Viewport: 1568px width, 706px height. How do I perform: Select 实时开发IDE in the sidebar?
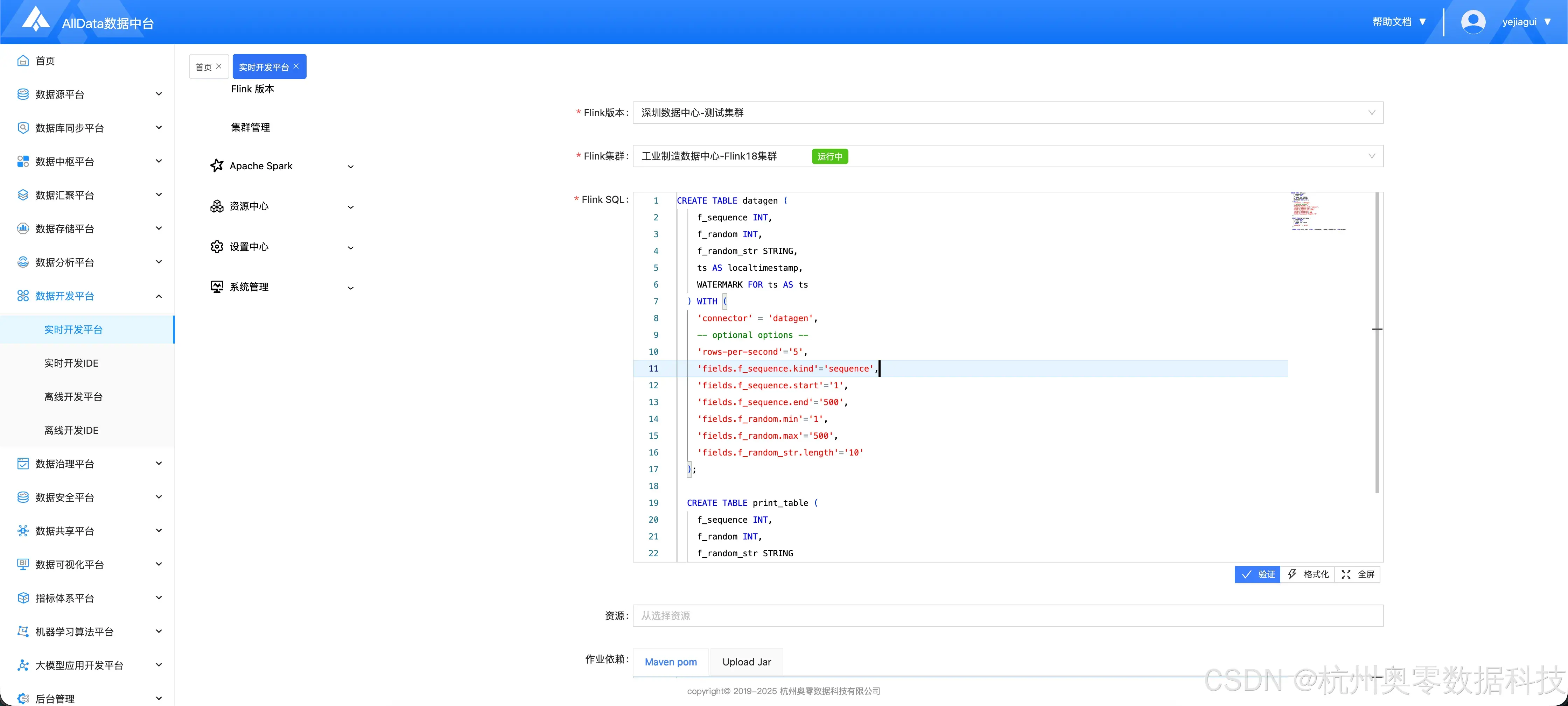click(71, 363)
